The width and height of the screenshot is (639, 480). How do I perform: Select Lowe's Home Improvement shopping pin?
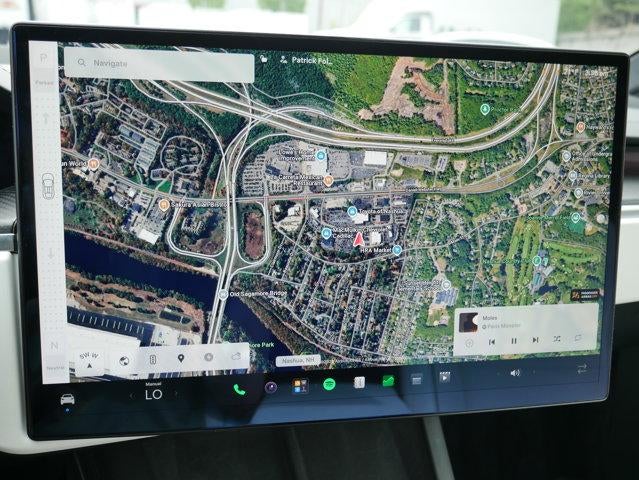click(320, 155)
